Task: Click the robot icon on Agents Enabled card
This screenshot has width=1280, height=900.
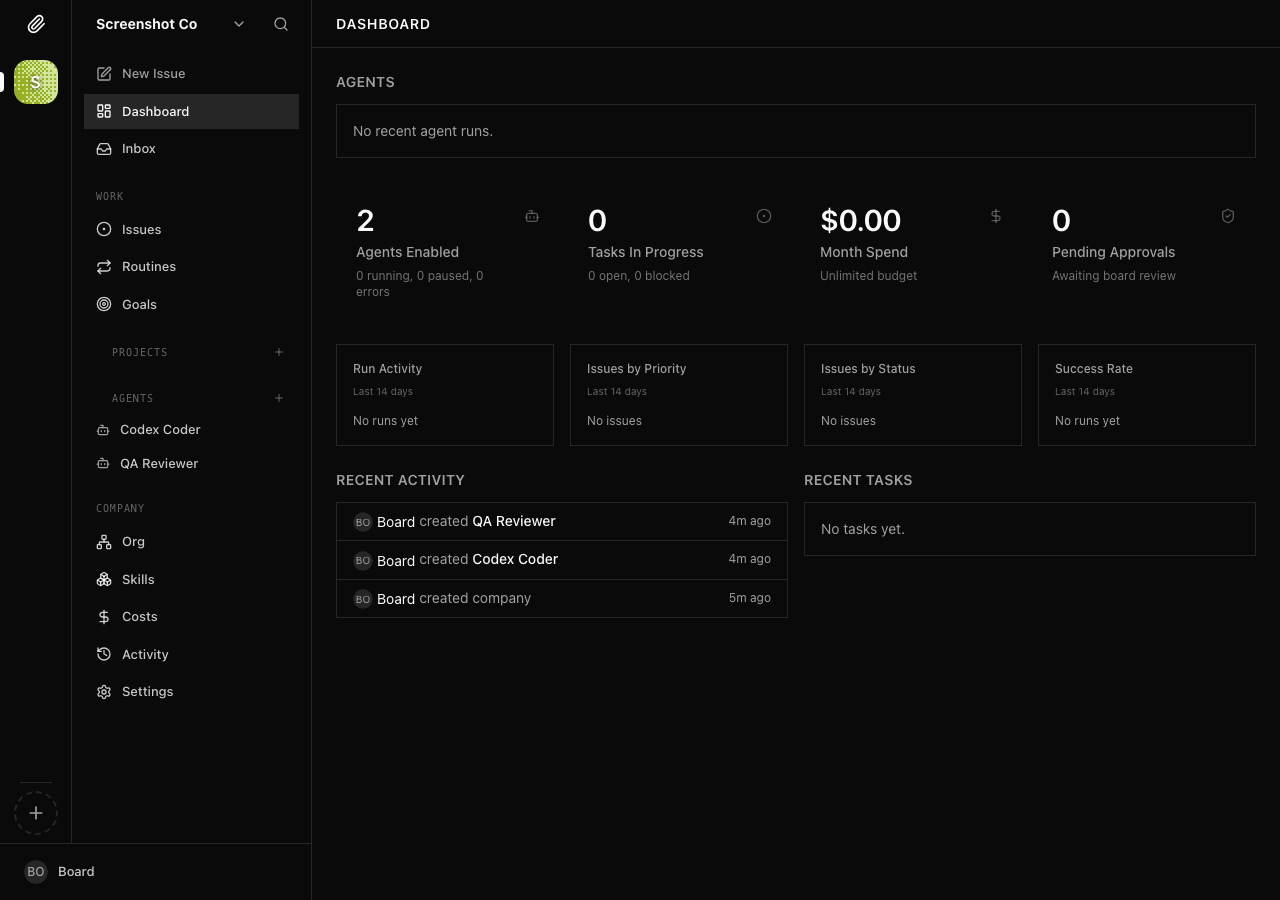Action: click(532, 216)
